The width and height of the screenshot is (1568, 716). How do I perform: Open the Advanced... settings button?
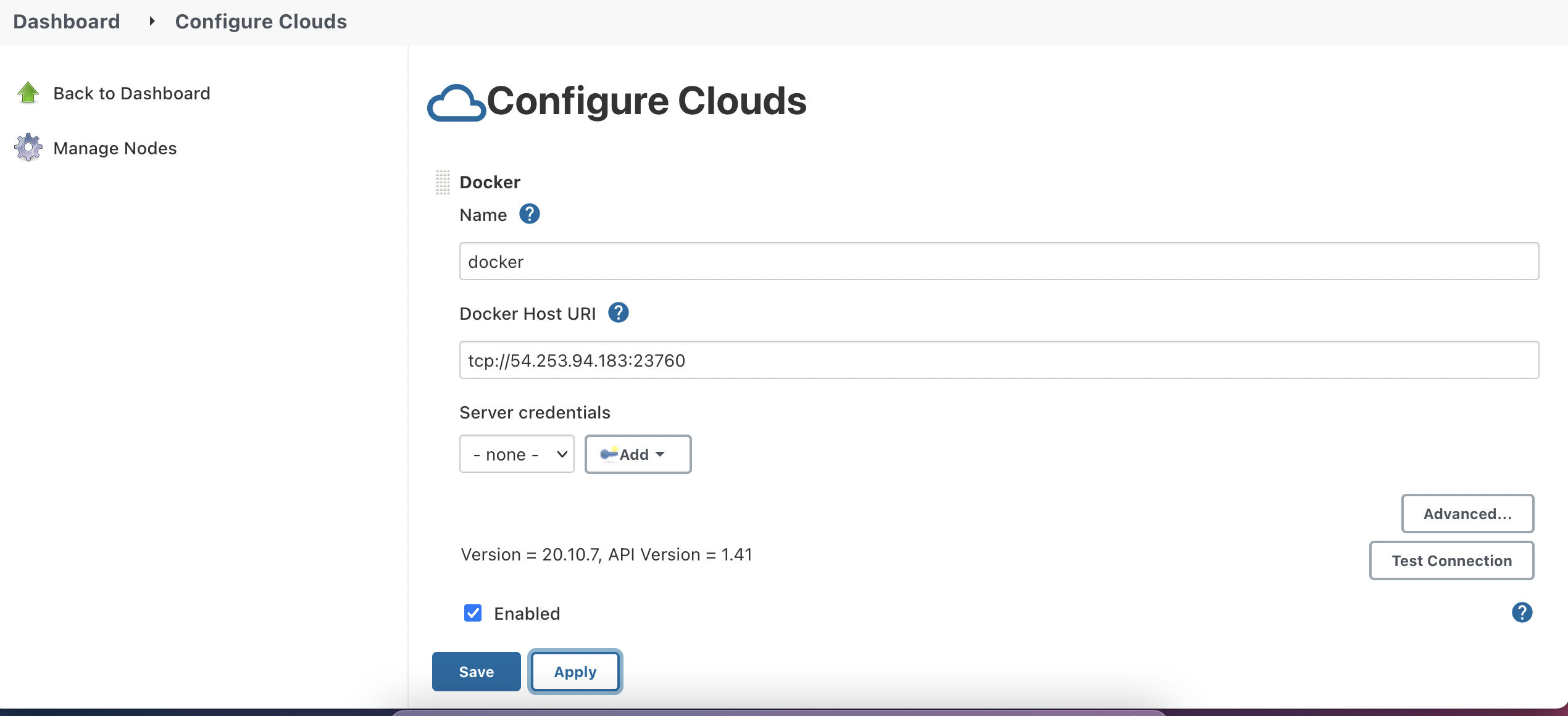(1467, 514)
